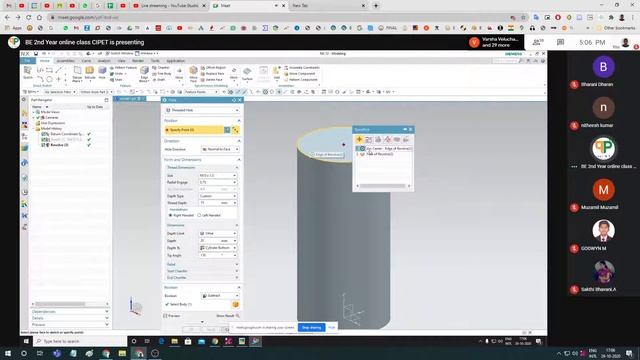Open the Move Face tool
This screenshot has height=360, width=640.
click(193, 74)
